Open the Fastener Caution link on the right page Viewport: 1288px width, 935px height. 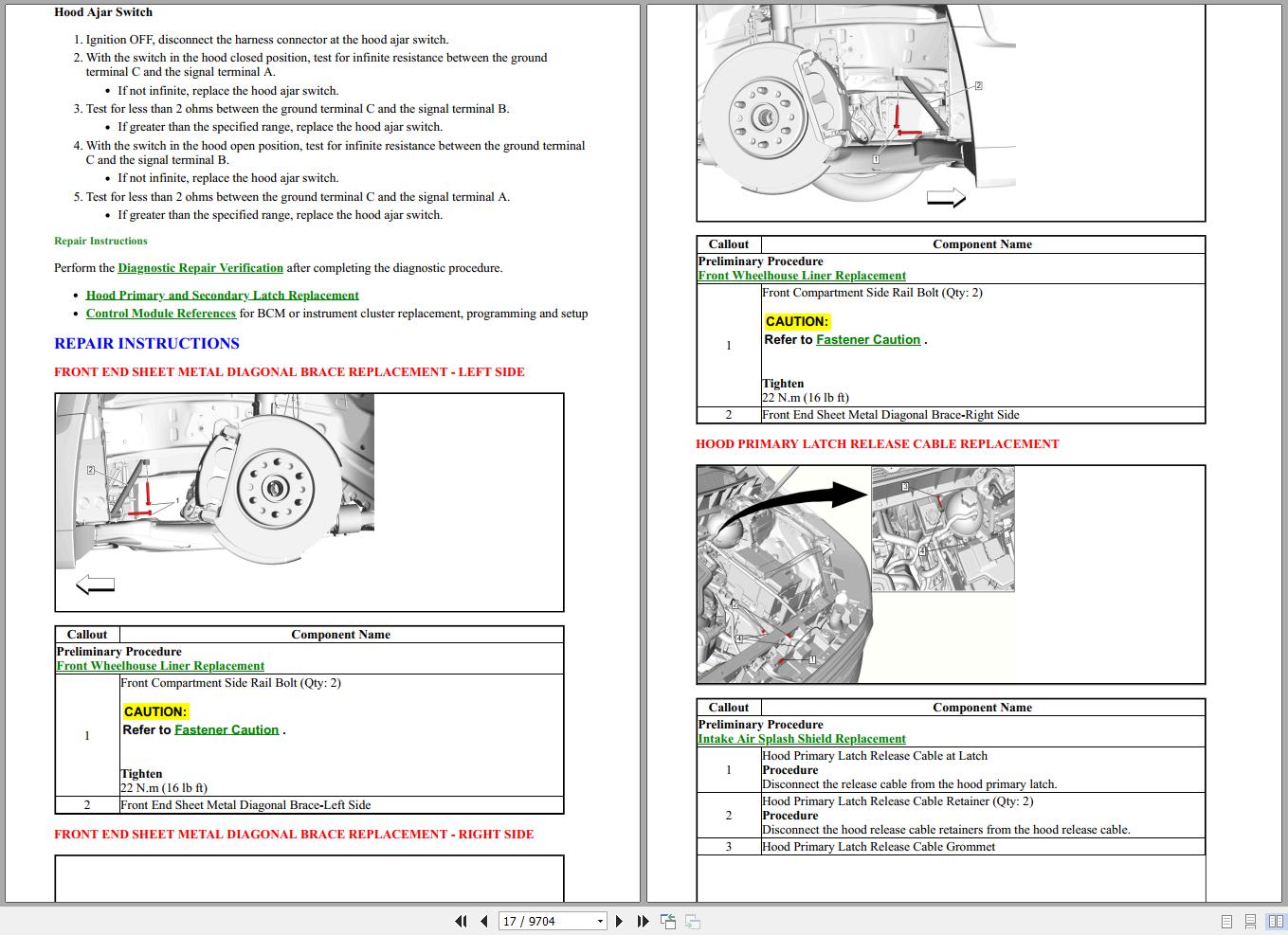(867, 339)
